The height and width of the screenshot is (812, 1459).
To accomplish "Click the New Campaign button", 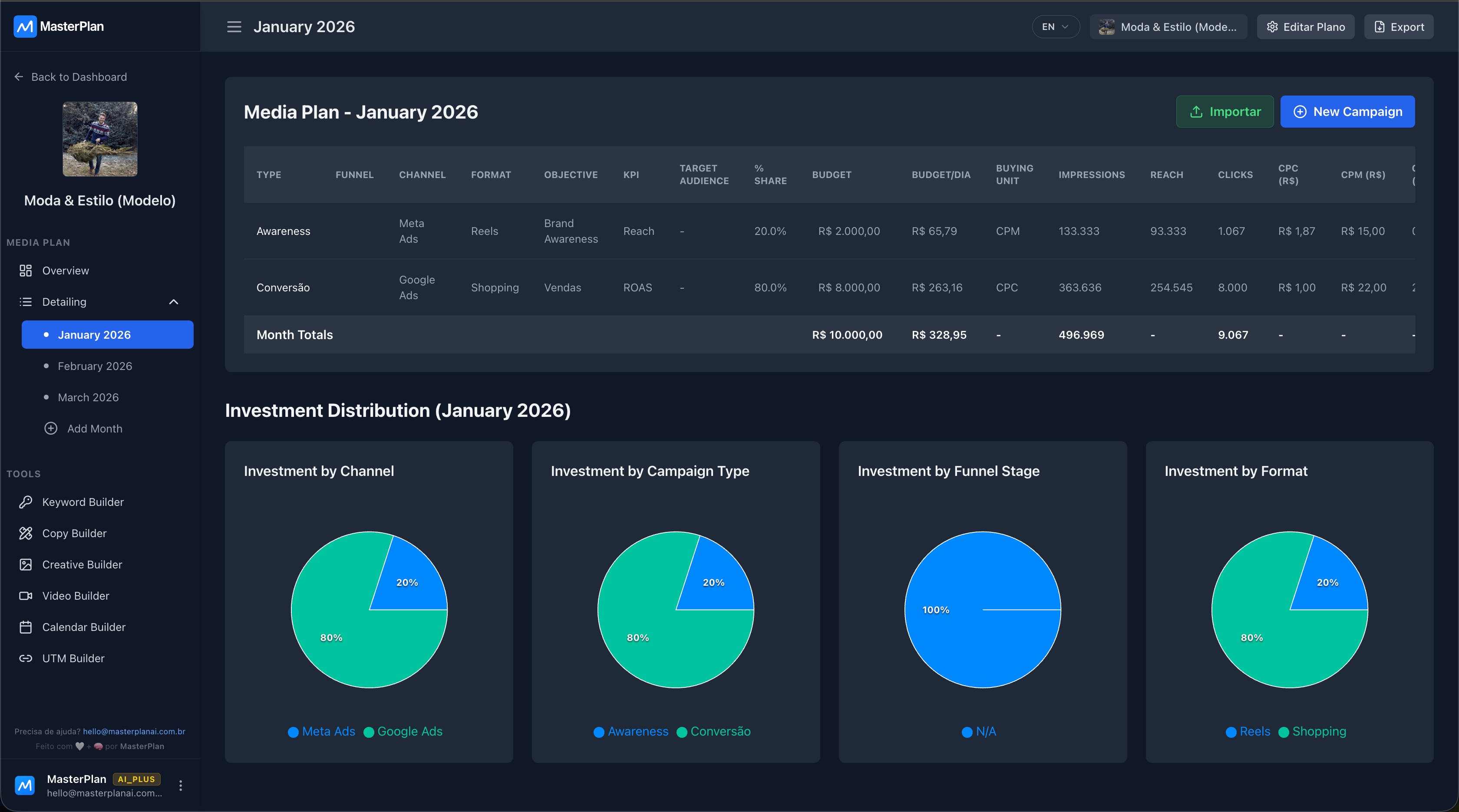I will coord(1347,112).
